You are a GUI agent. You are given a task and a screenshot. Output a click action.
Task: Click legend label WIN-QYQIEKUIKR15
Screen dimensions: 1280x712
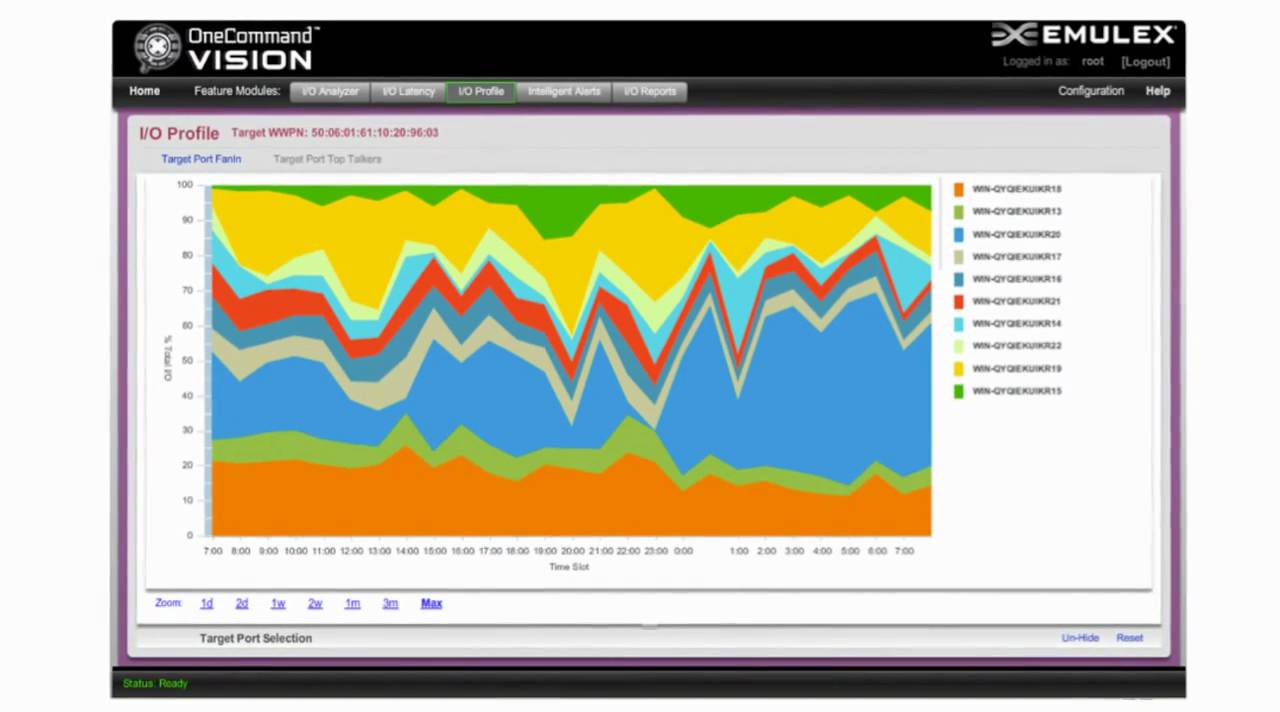1017,391
